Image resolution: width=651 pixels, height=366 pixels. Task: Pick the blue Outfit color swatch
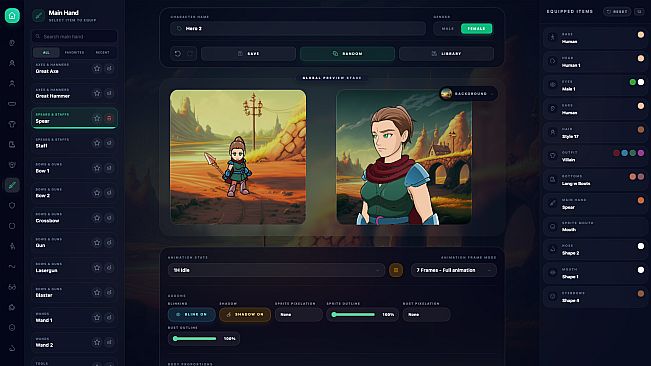624,153
